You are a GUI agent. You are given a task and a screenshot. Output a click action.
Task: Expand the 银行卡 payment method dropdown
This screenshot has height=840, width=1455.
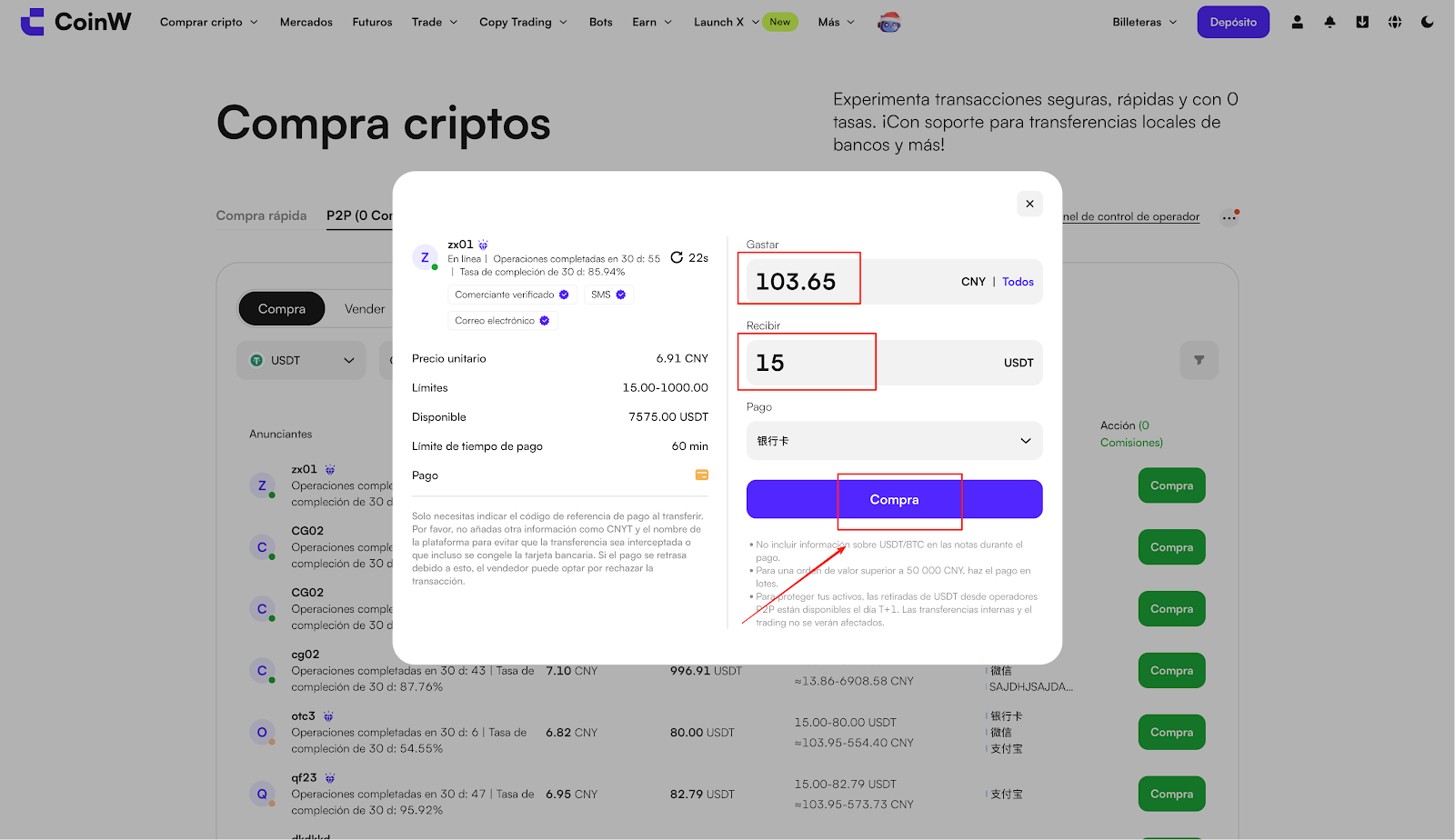click(x=894, y=441)
